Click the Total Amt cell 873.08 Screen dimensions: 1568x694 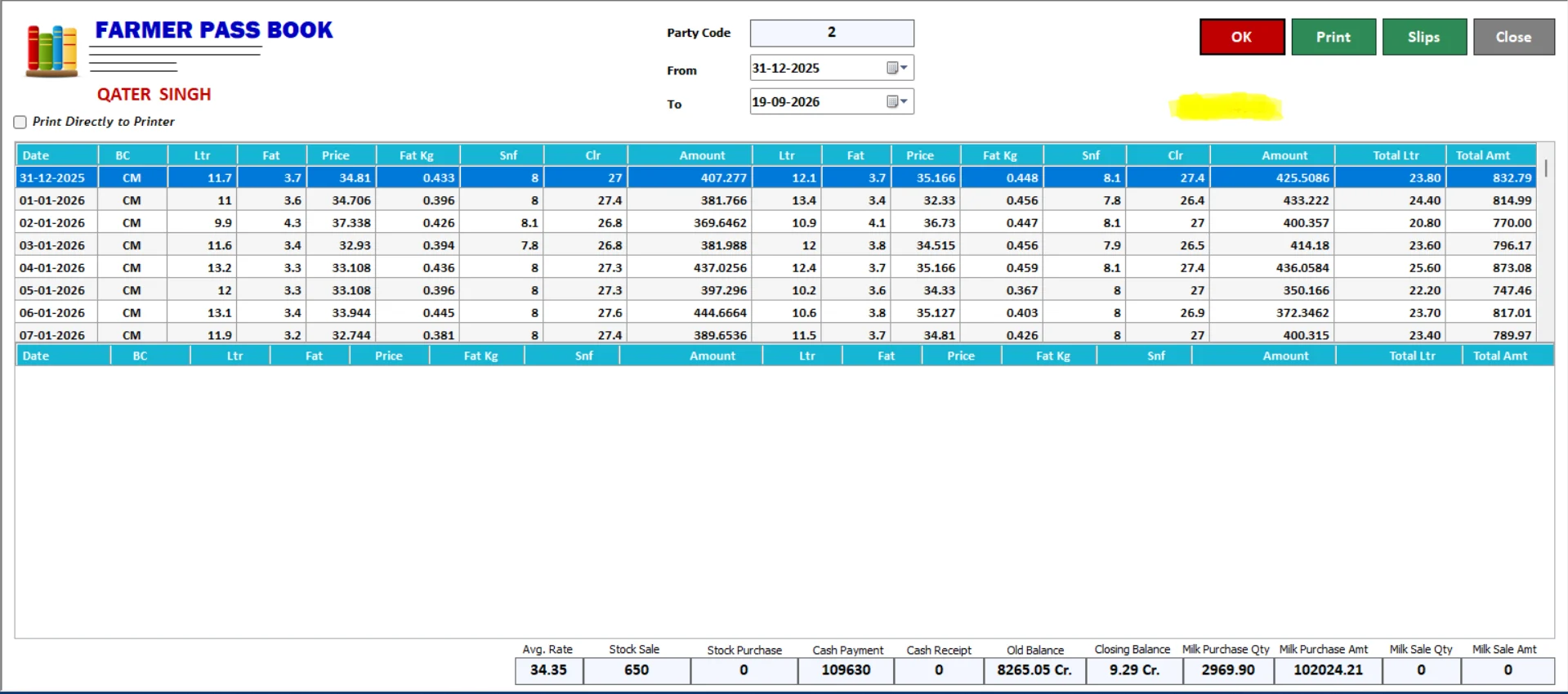[1491, 267]
